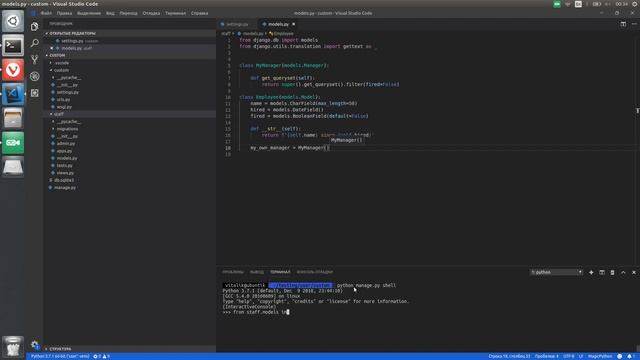The image size is (640, 360).
Task: Open the Search view in activity bar
Action: coord(34,43)
